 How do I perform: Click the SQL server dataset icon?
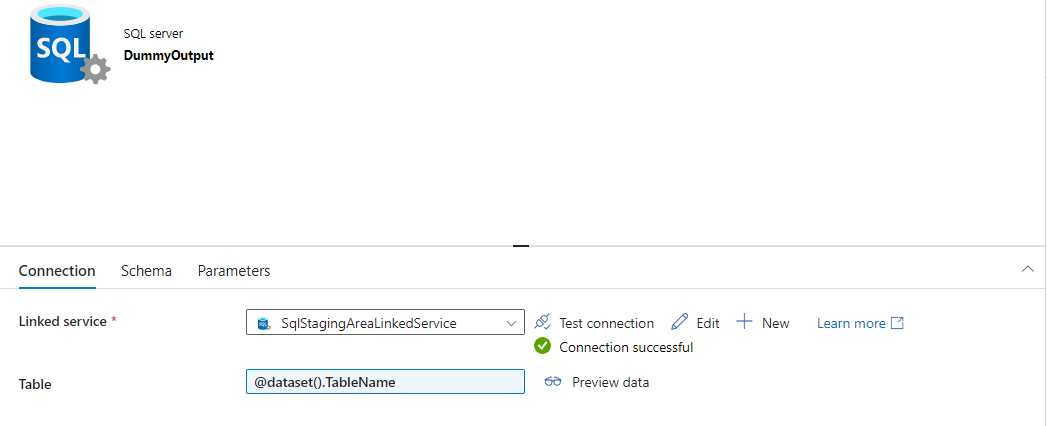pyautogui.click(x=69, y=43)
